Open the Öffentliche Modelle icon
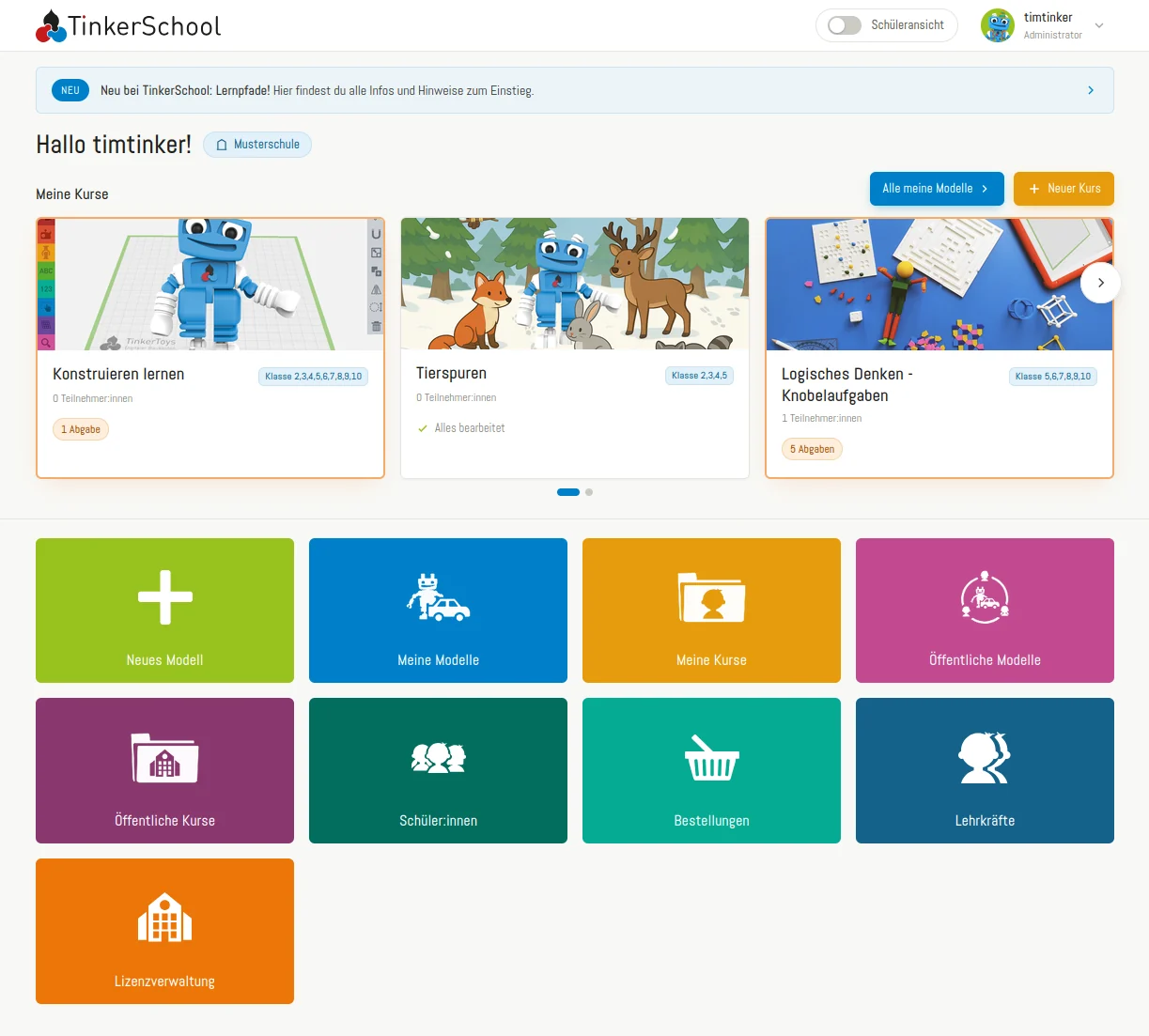The width and height of the screenshot is (1149, 1036). tap(985, 596)
